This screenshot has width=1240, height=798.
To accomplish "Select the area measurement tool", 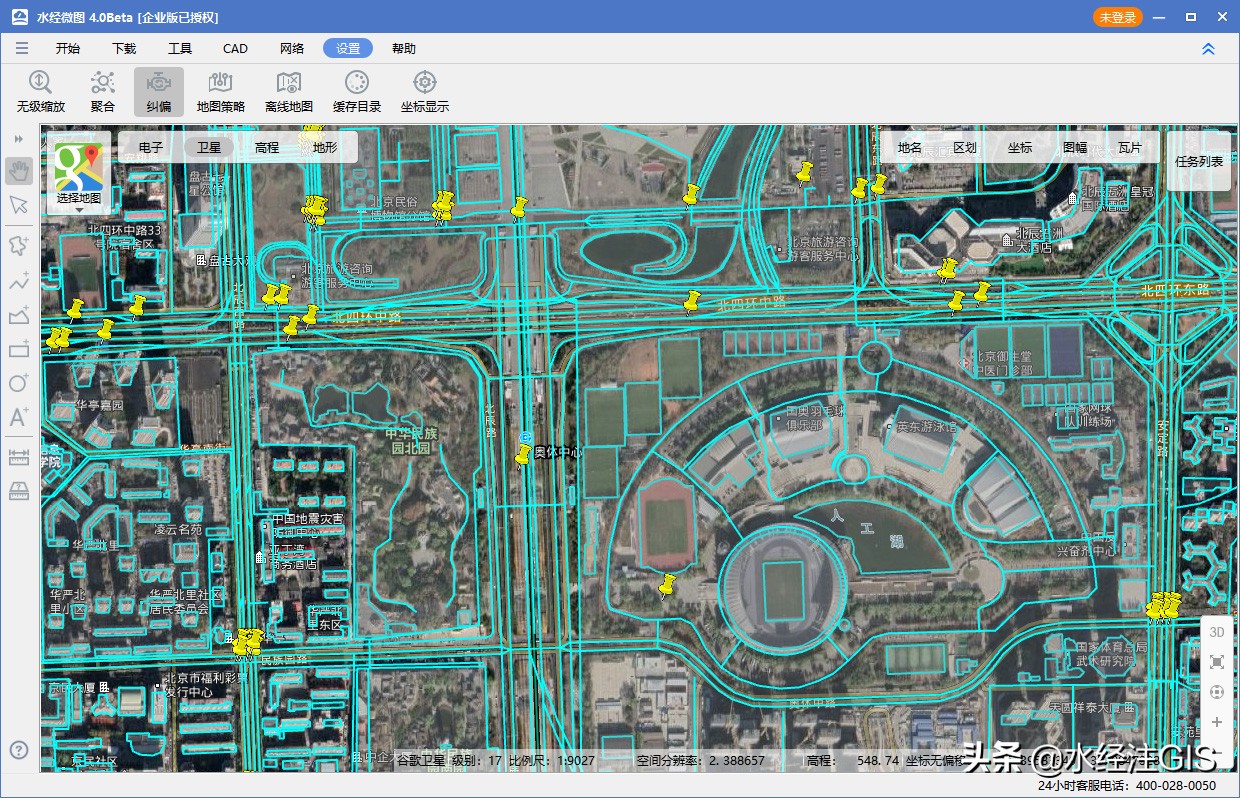I will coord(19,490).
